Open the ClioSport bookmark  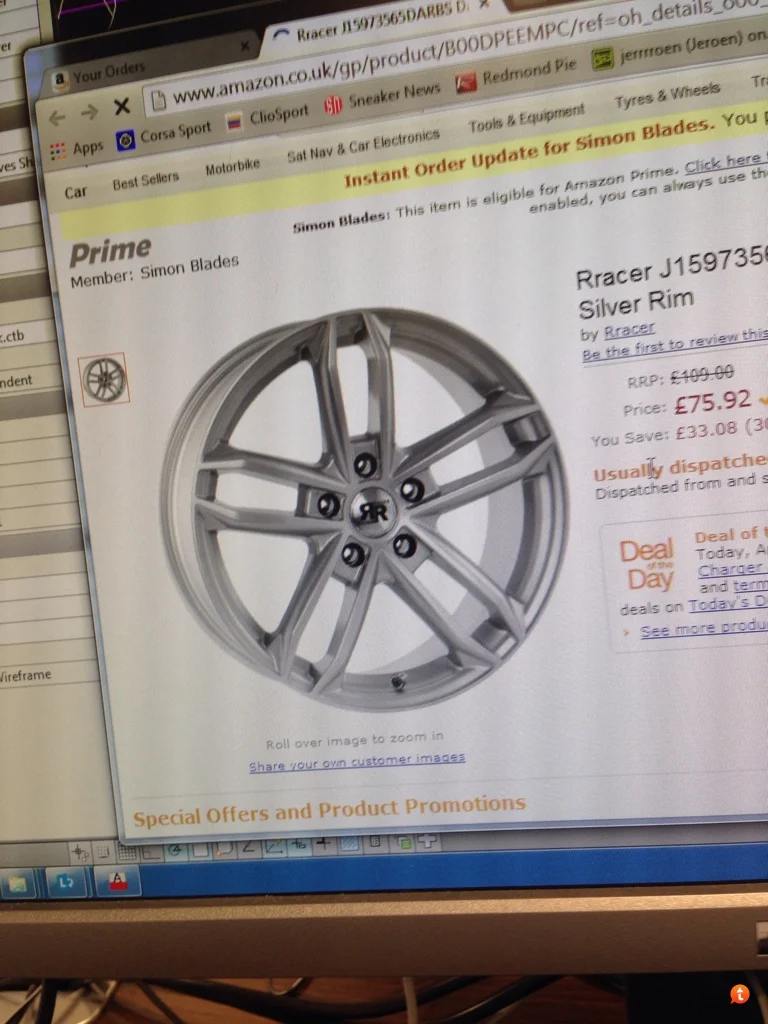[268, 117]
